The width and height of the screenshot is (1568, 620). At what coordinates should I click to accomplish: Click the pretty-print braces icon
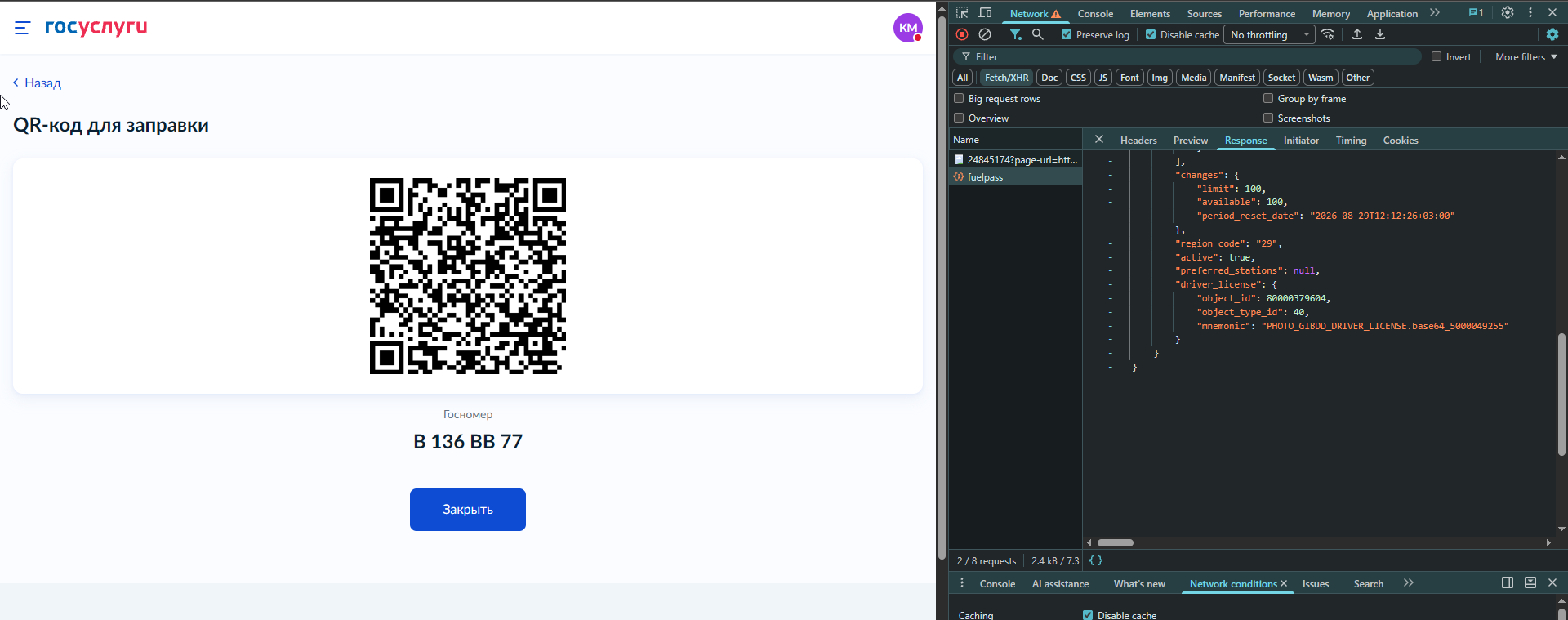pos(1096,560)
